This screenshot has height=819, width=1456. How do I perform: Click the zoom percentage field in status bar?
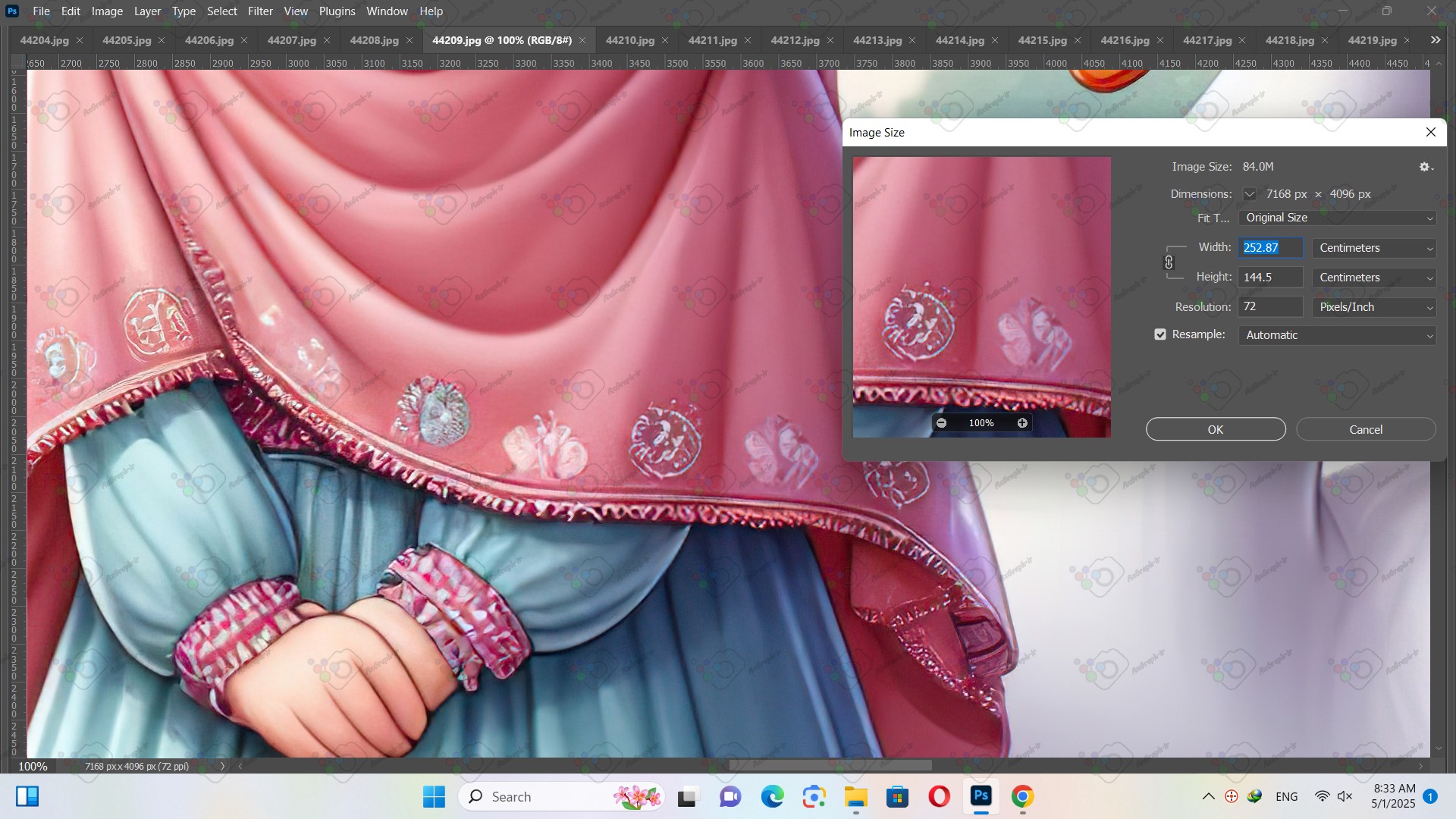33,766
